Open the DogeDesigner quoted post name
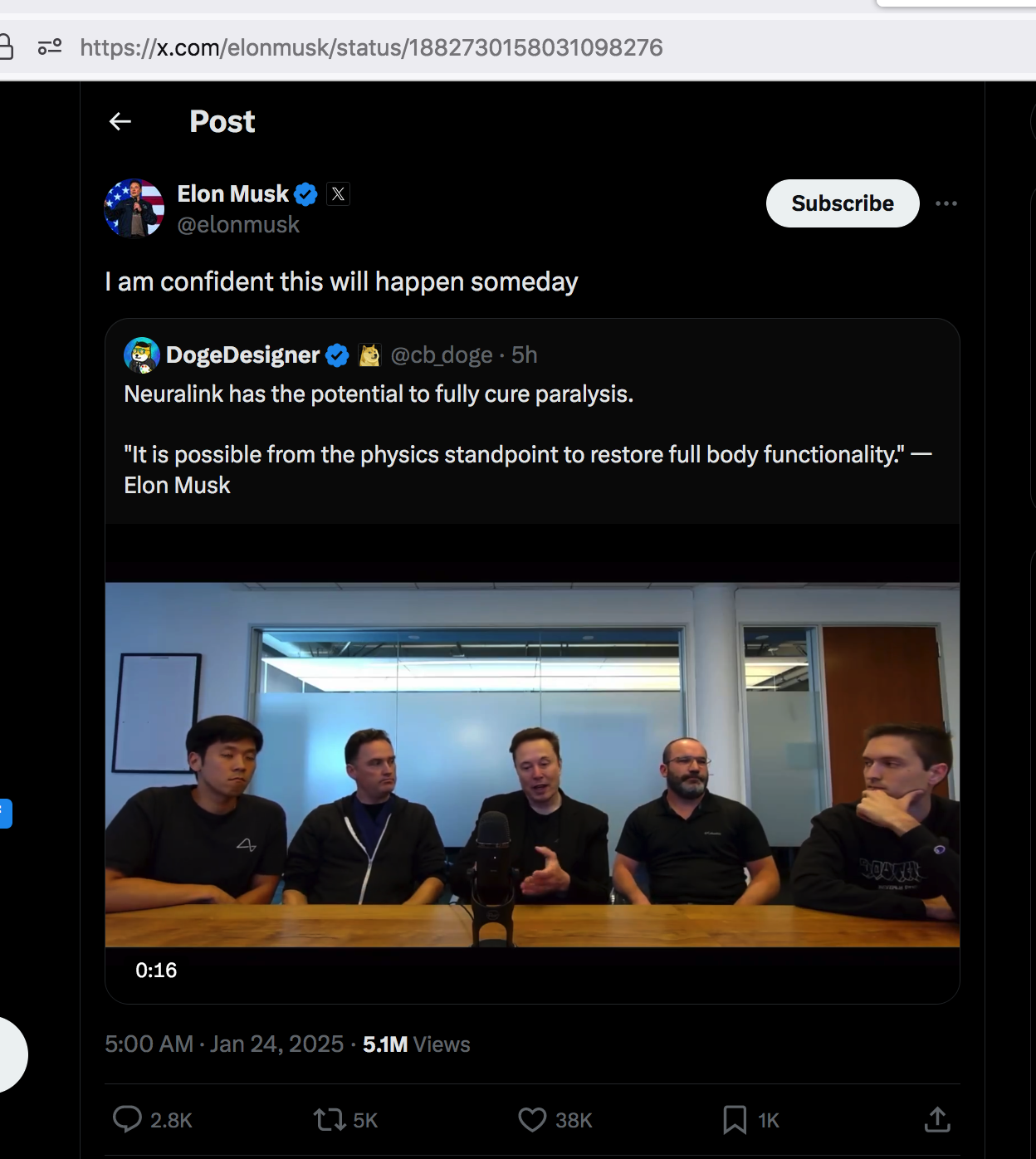This screenshot has width=1036, height=1159. pyautogui.click(x=242, y=355)
